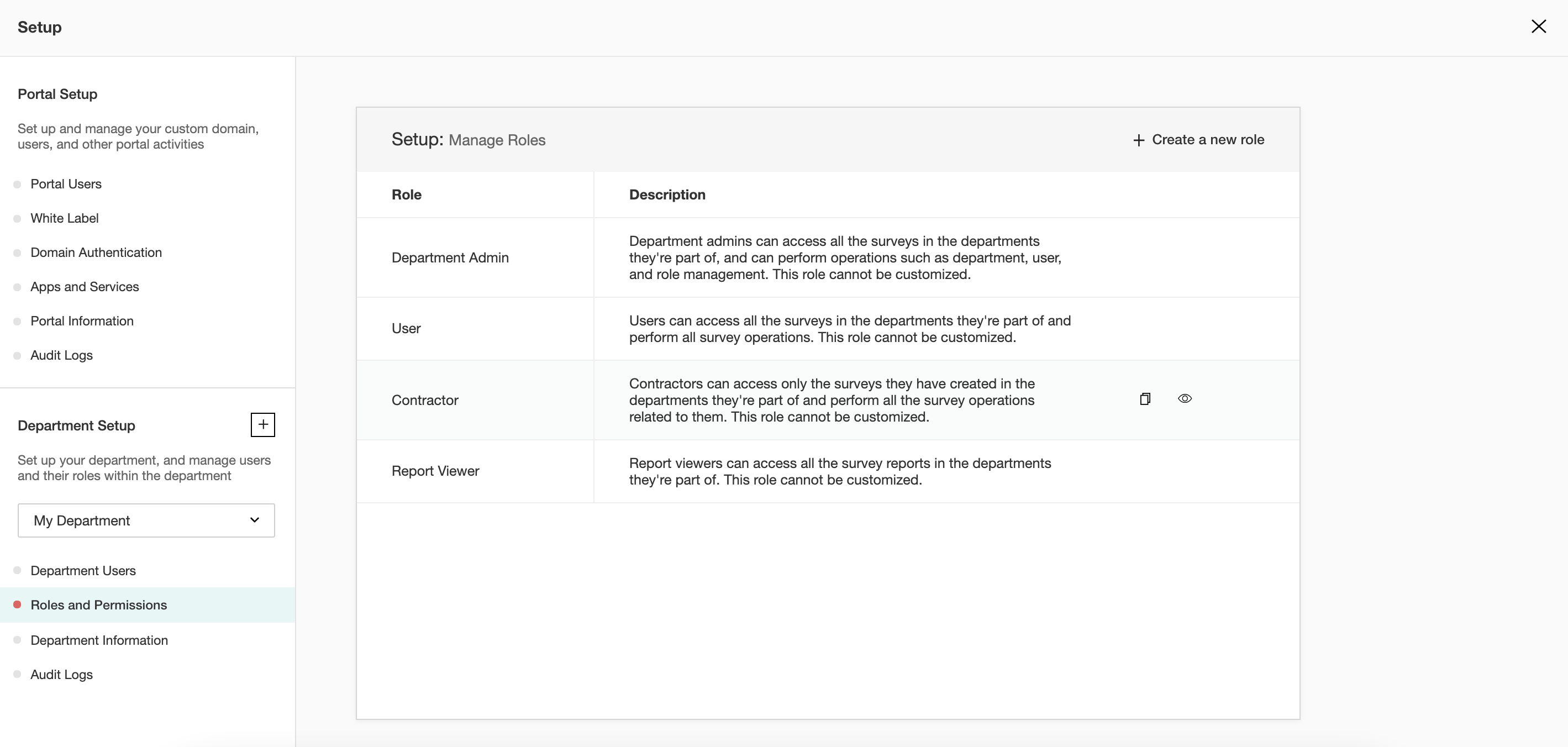Select Apps and Services

pyautogui.click(x=85, y=287)
